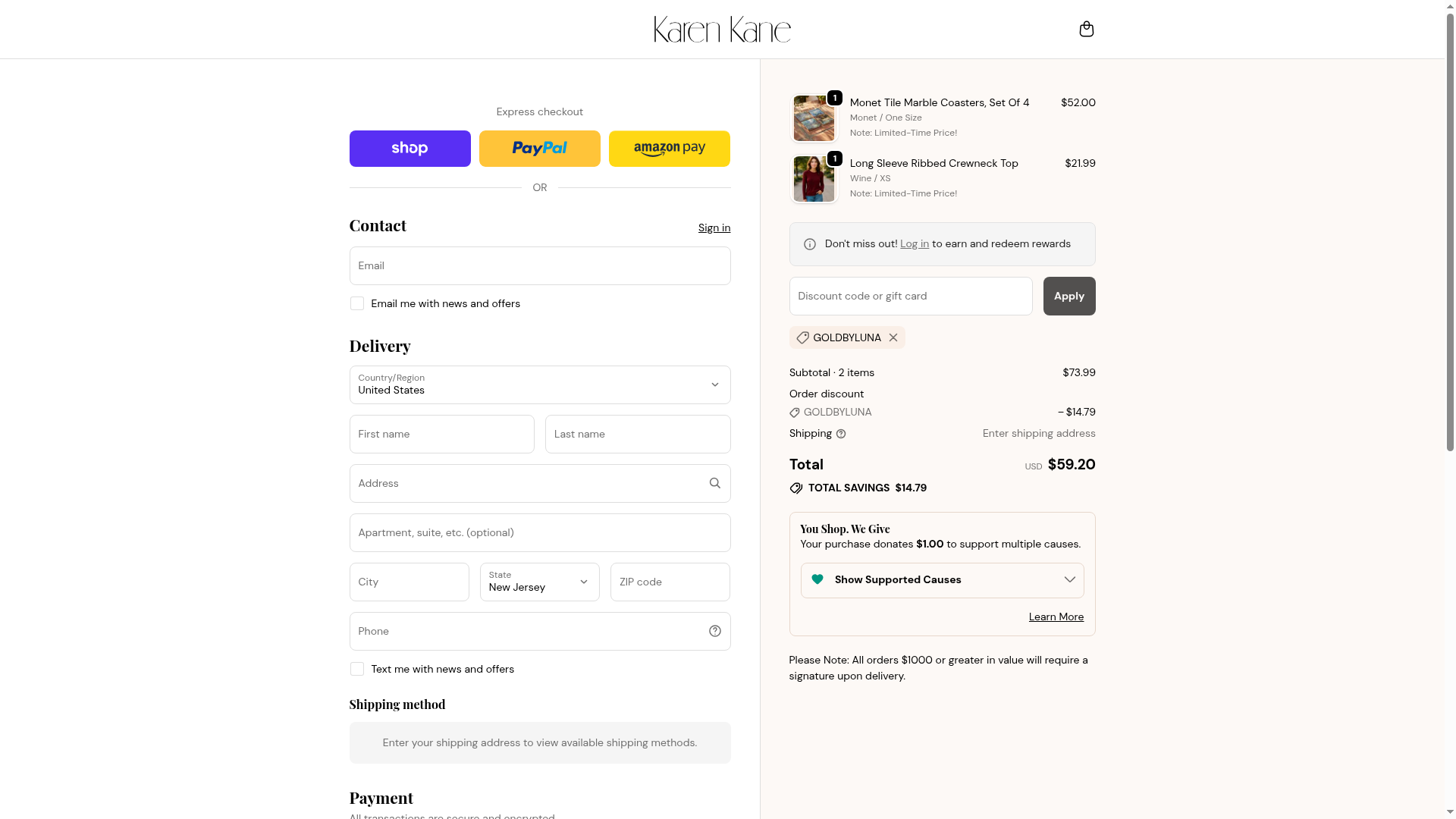This screenshot has width=1456, height=819.
Task: Pay with Shop Pay express button
Action: click(x=409, y=149)
